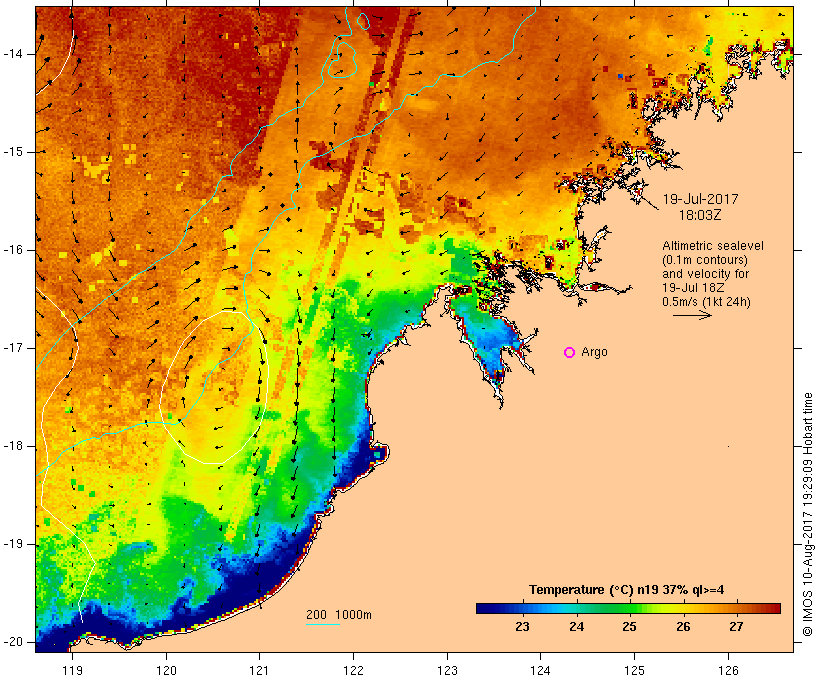Click the longitude axis label '126'
This screenshot has height=680, width=820.
728,671
